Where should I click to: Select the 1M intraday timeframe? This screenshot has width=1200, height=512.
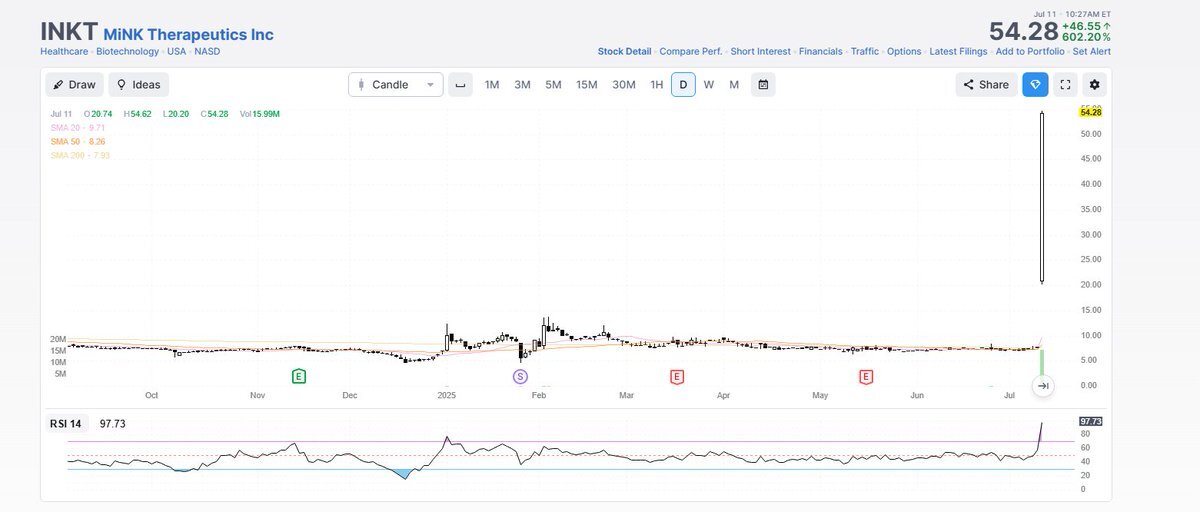pyautogui.click(x=492, y=85)
